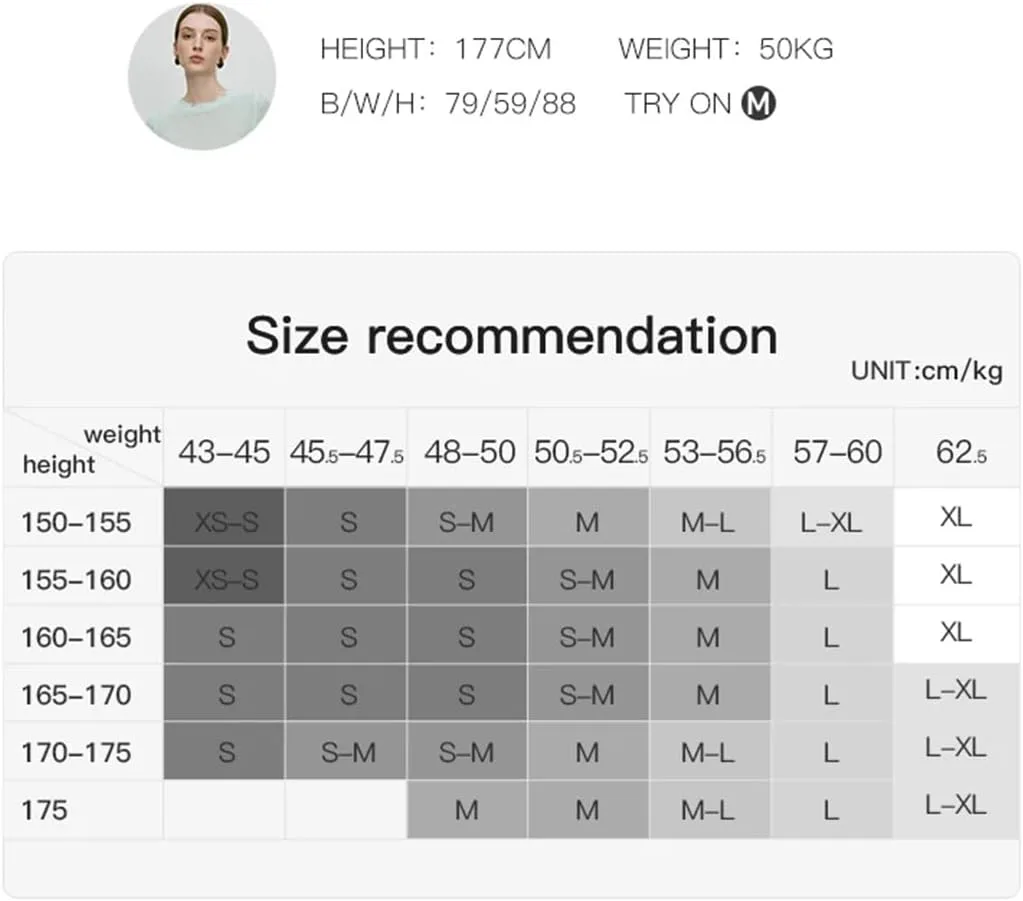Click the L–XL cell in the 150–155 row
The width and height of the screenshot is (1023, 901).
coord(831,521)
